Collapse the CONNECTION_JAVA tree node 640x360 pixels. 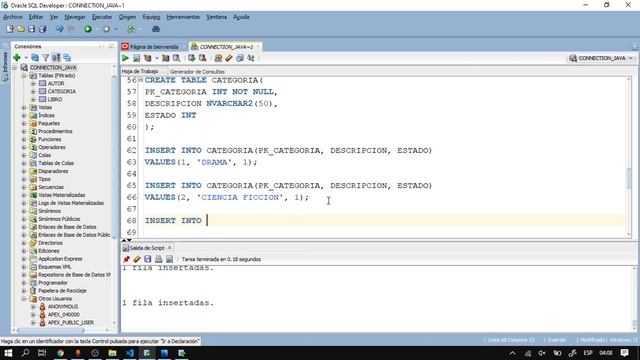[x=15, y=67]
